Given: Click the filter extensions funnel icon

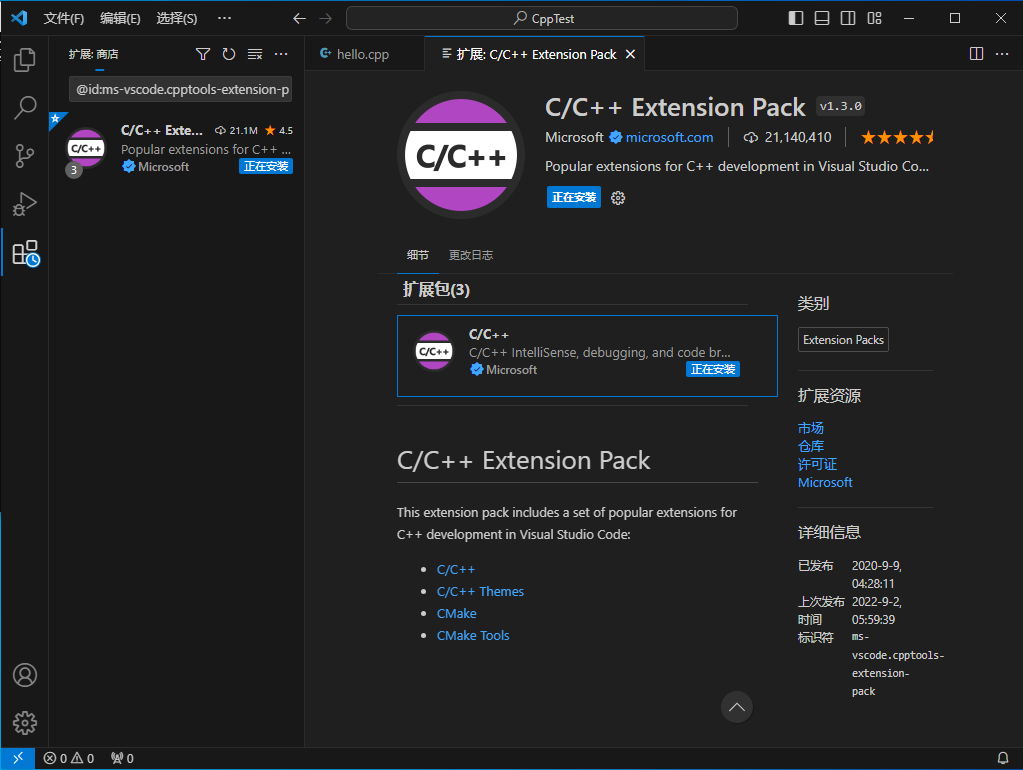Looking at the screenshot, I should (203, 54).
